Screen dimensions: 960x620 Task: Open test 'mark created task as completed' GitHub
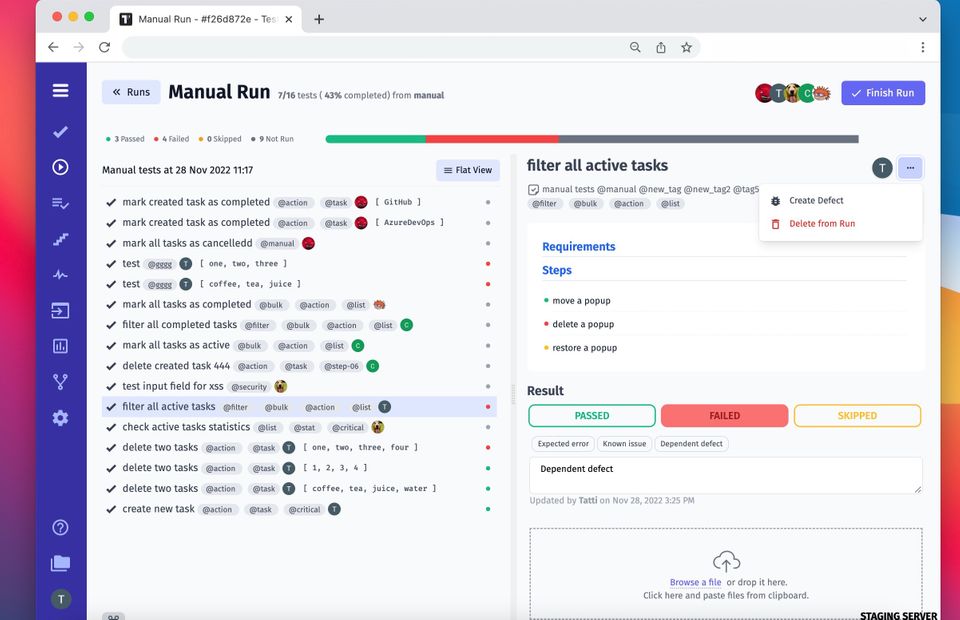point(196,202)
